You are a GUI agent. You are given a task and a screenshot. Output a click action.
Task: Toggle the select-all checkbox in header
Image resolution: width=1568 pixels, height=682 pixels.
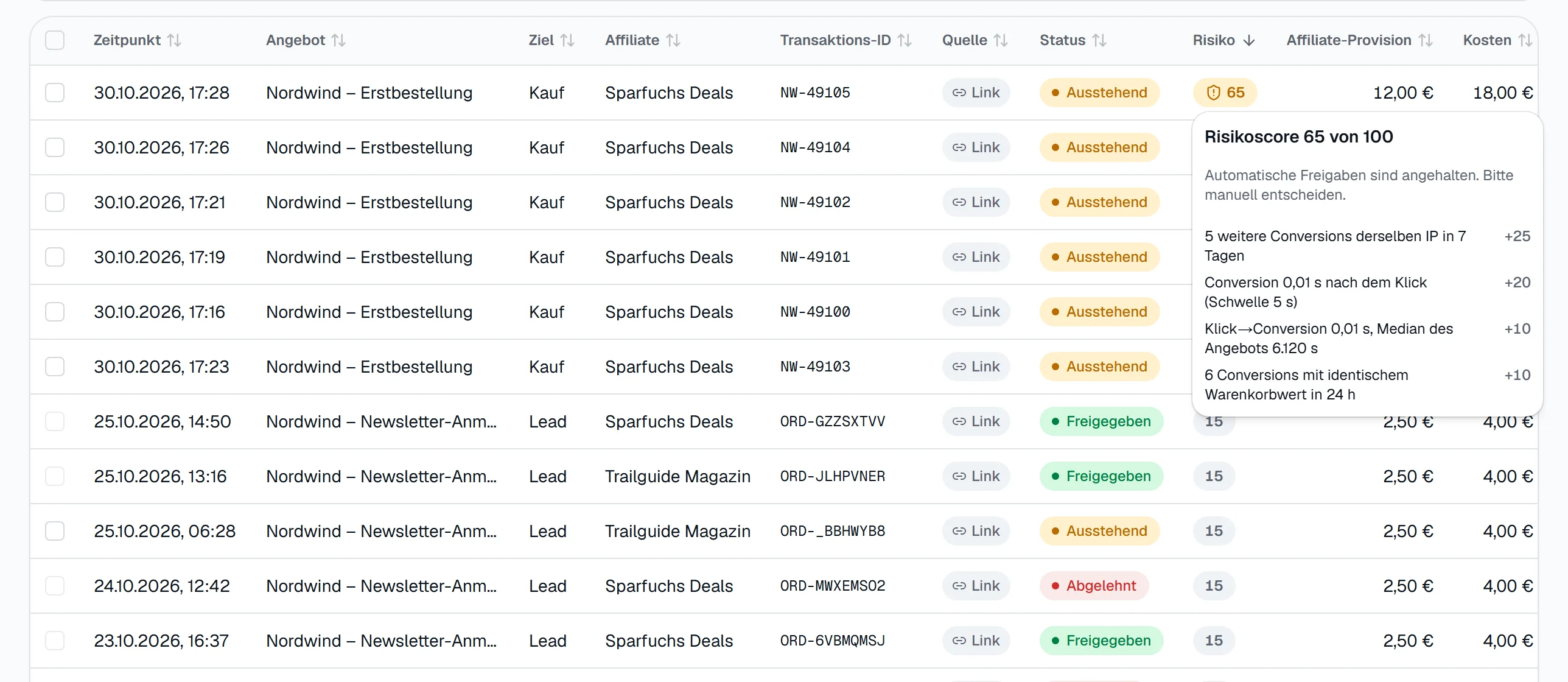55,40
